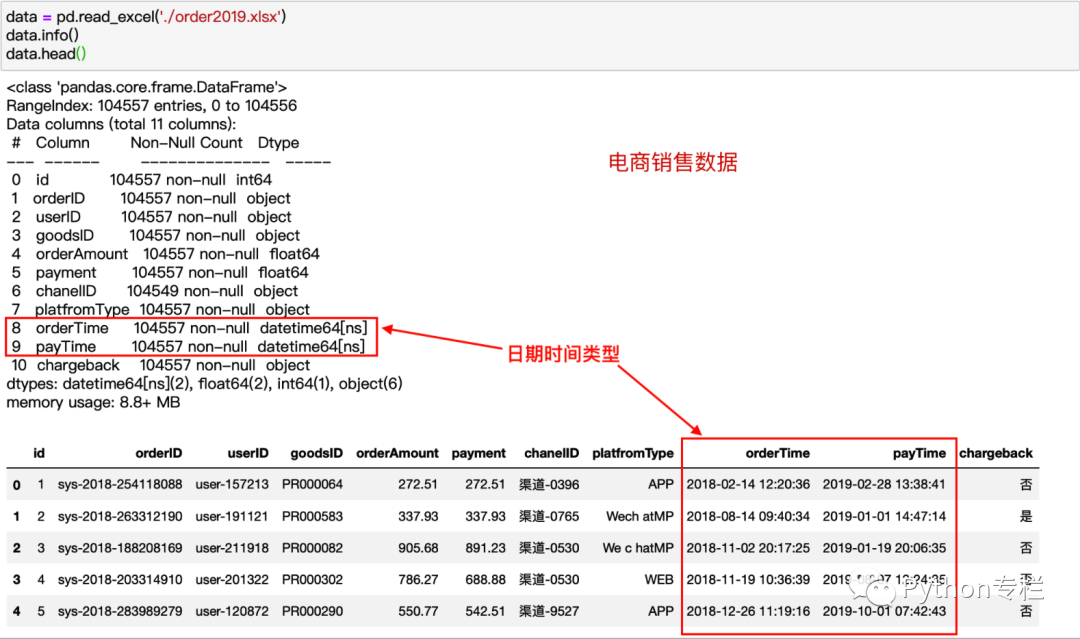Screen dimensions: 1080x639
Task: Click orderTime 2018-12-26 11:19:16
Action: click(748, 611)
